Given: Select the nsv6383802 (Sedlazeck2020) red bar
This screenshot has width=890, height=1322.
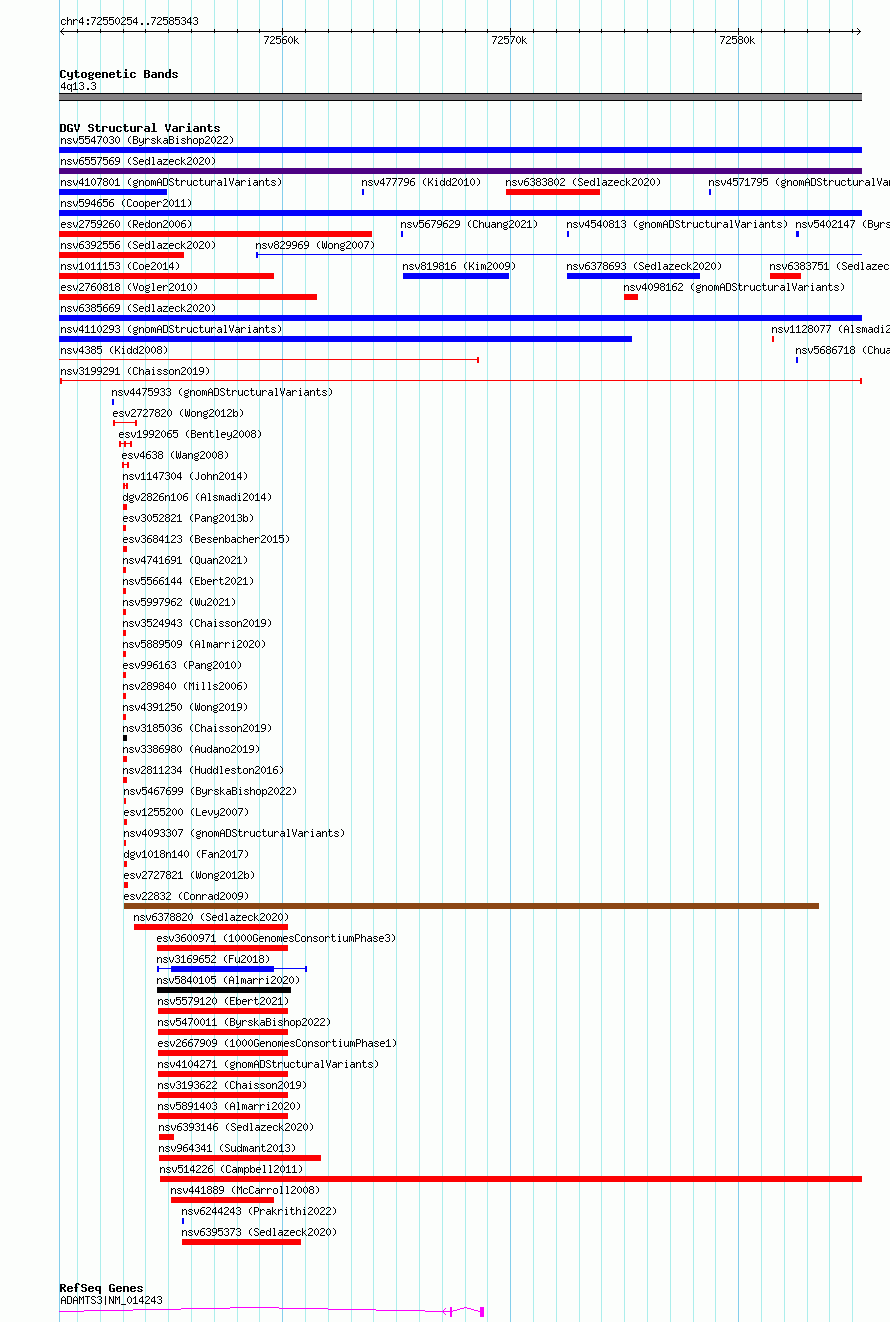Looking at the screenshot, I should click(x=553, y=192).
